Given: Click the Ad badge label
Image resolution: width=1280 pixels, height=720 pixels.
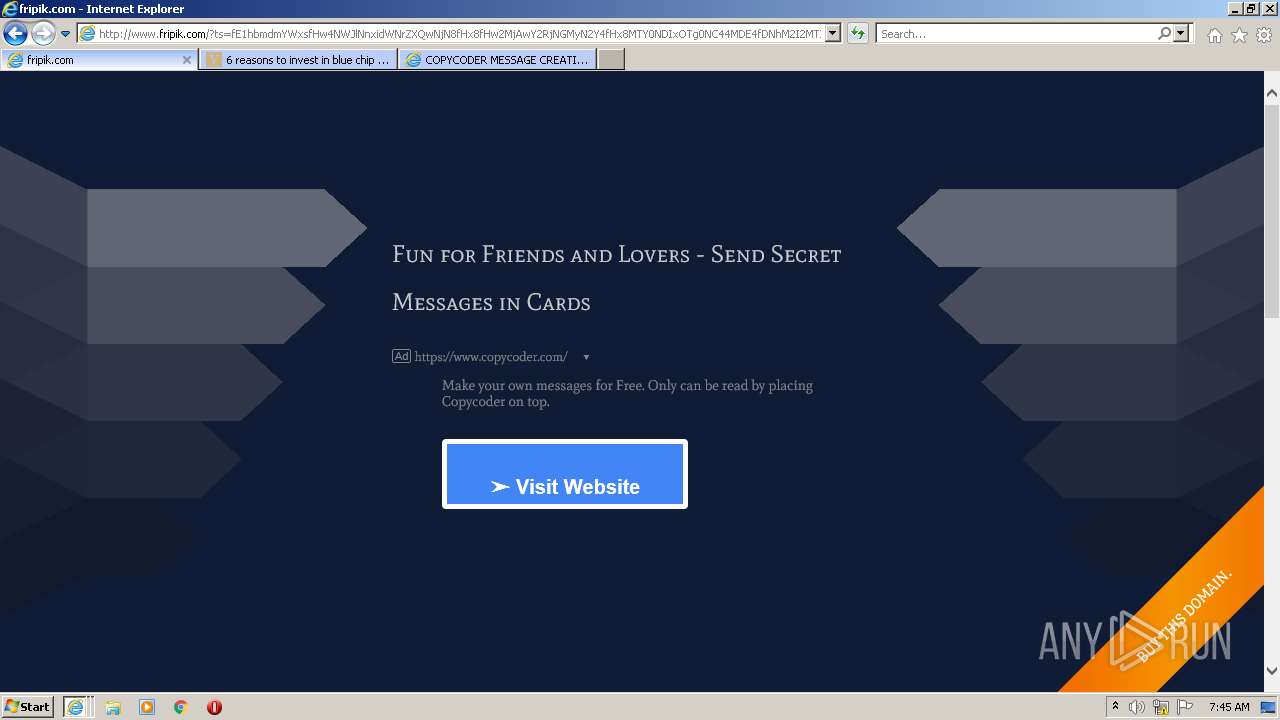Looking at the screenshot, I should click(401, 356).
